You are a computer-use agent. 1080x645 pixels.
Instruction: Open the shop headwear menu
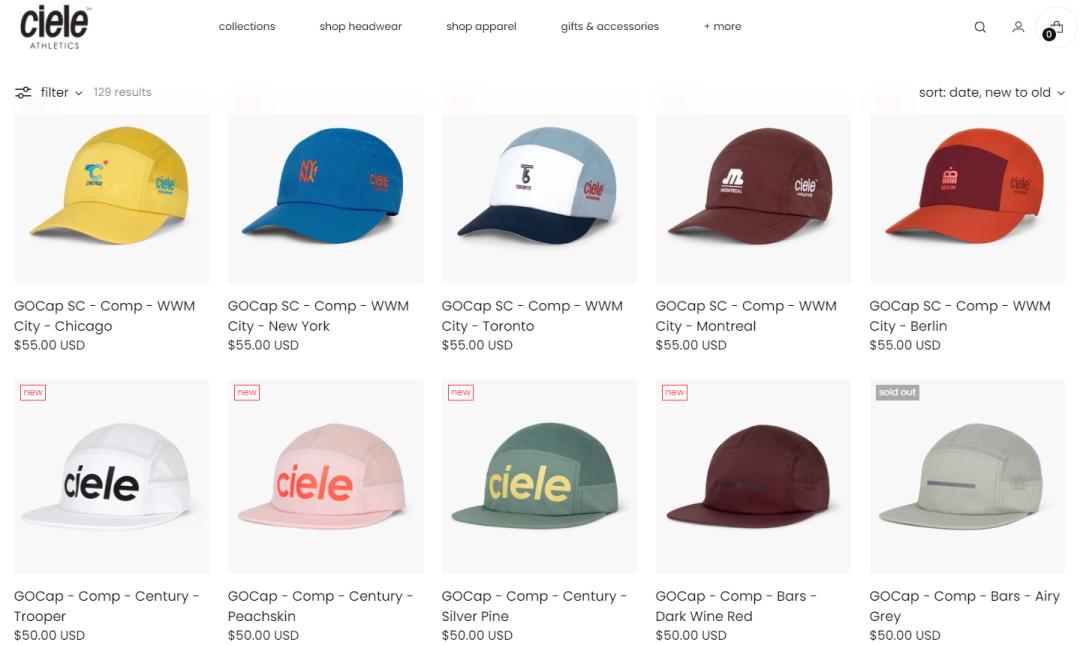click(360, 26)
